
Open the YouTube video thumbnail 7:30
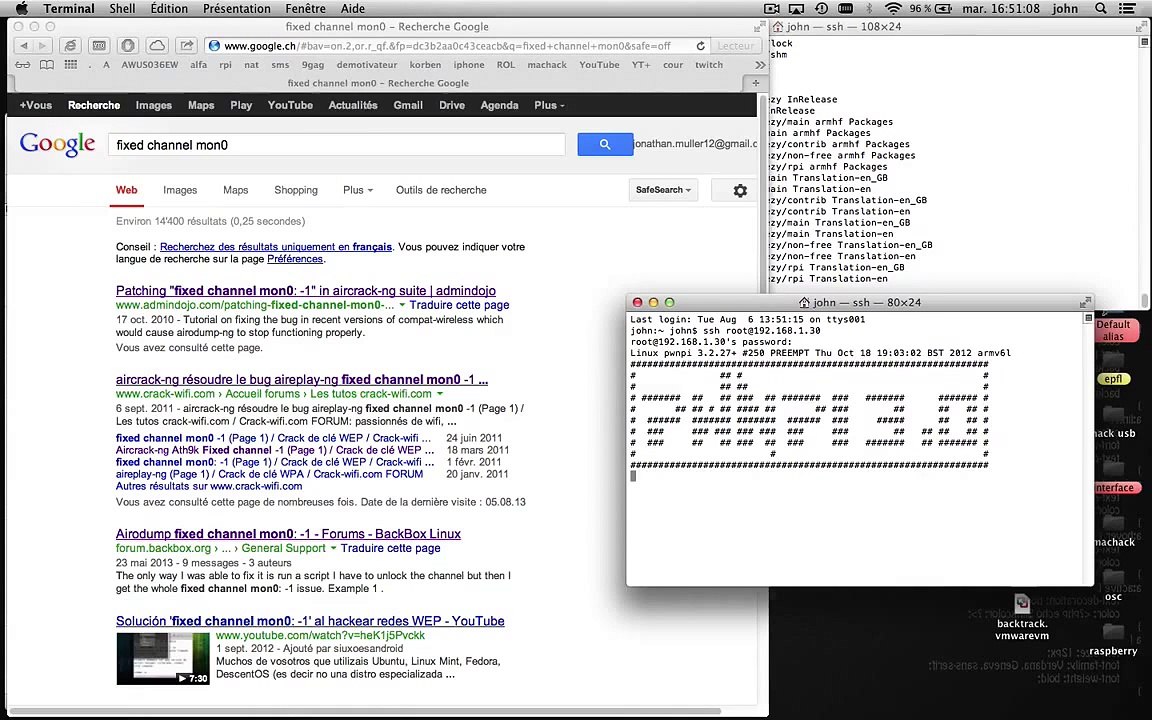coord(163,658)
